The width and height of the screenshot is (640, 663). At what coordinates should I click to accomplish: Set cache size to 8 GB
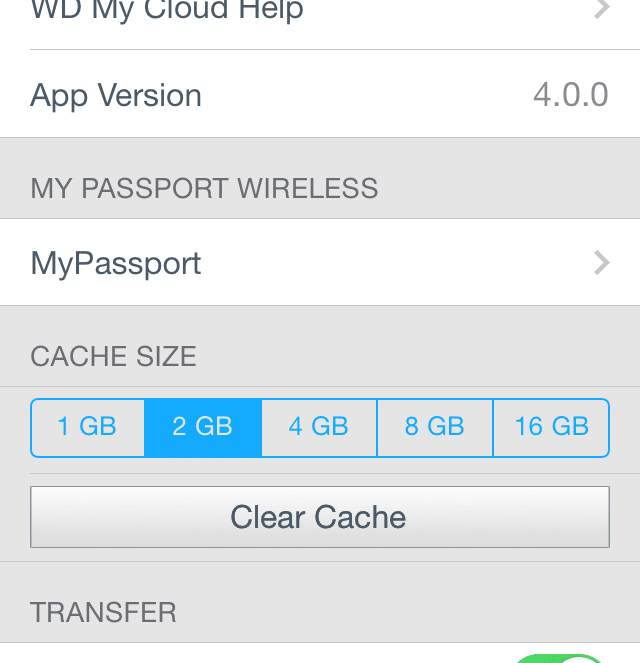point(435,427)
